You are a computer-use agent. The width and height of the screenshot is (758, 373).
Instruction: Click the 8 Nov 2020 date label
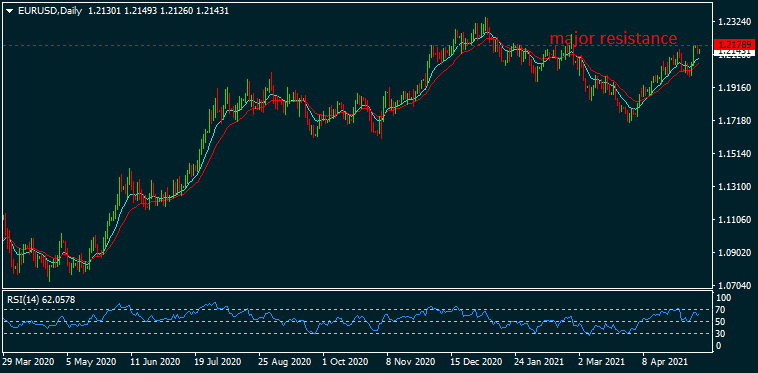(409, 361)
